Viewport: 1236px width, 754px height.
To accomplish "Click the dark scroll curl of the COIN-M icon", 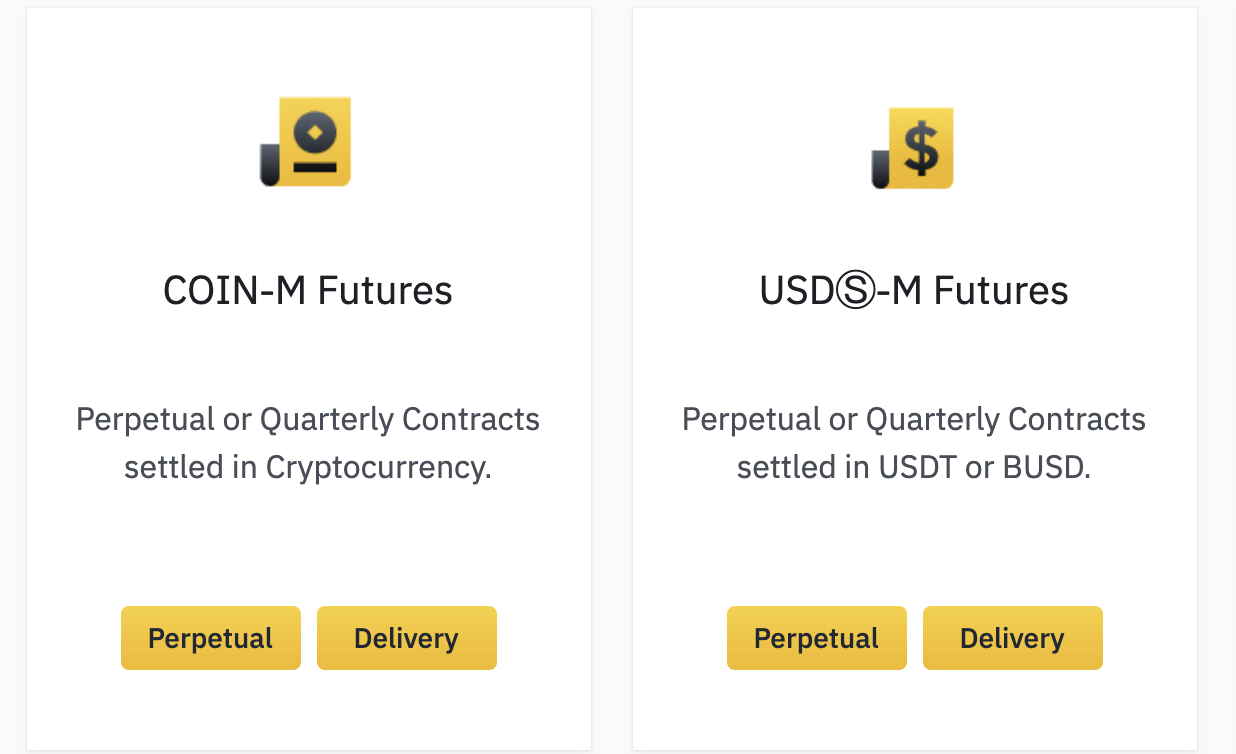I will [270, 165].
